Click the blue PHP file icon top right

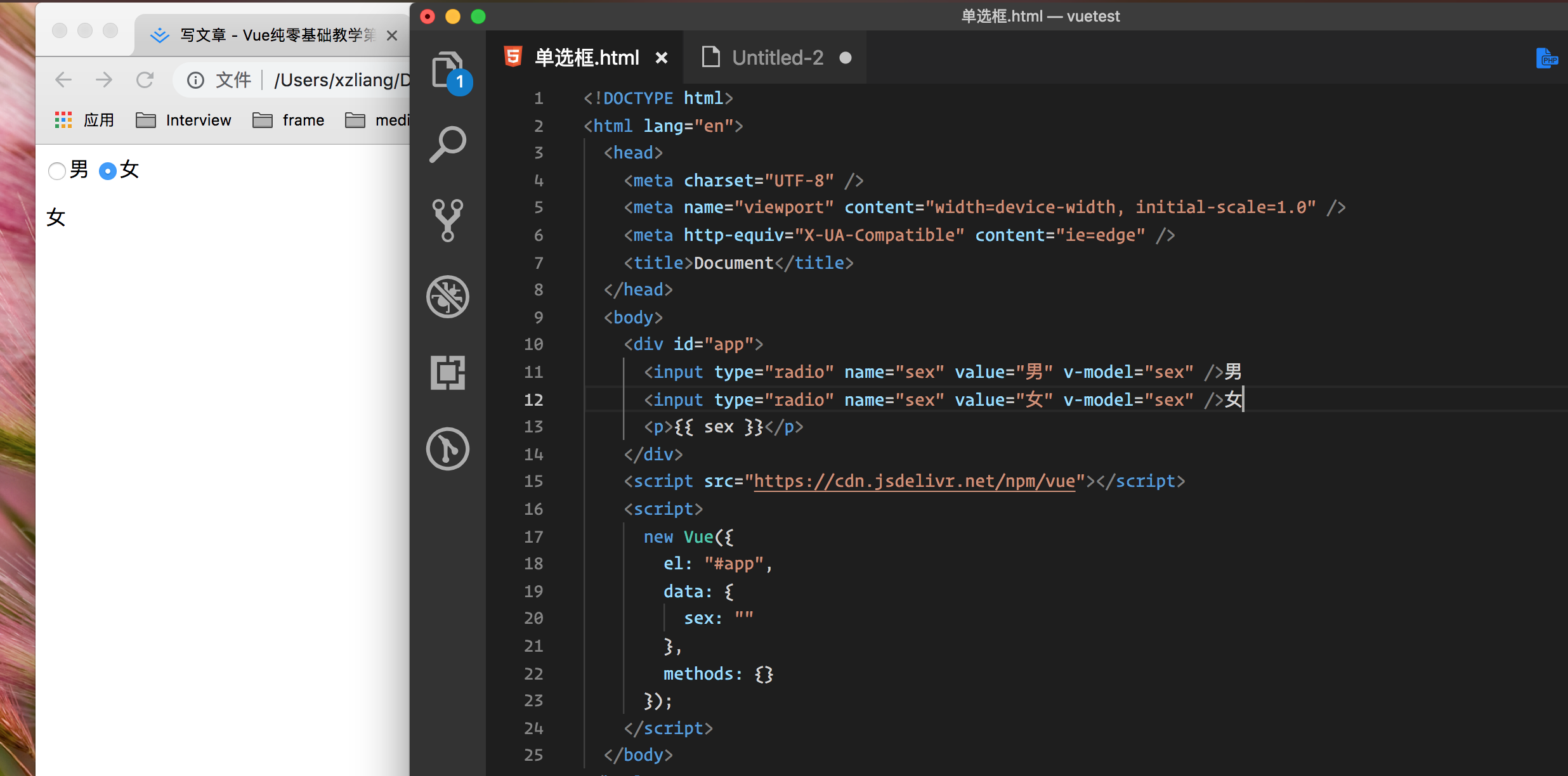[1546, 59]
